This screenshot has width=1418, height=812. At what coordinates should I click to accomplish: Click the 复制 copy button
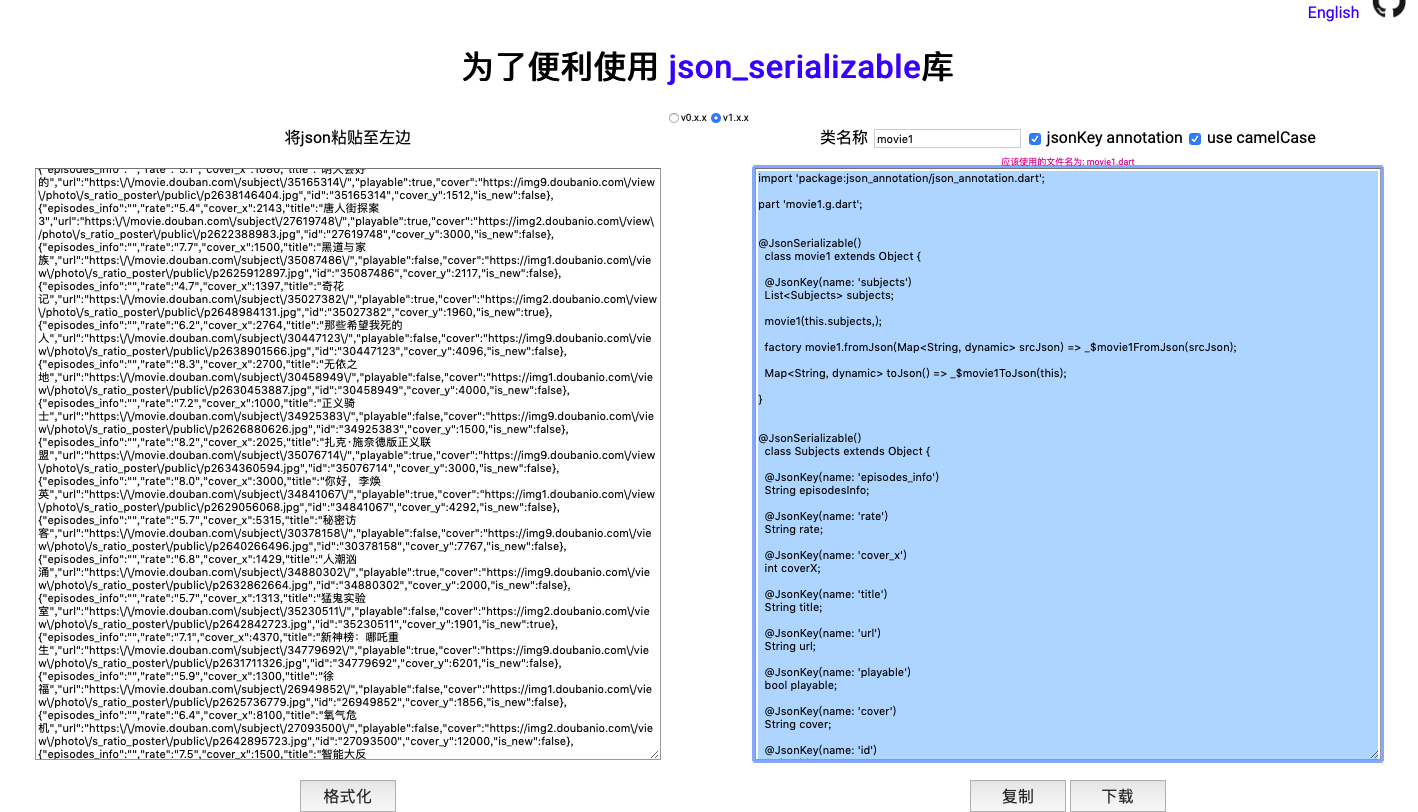(x=1018, y=796)
